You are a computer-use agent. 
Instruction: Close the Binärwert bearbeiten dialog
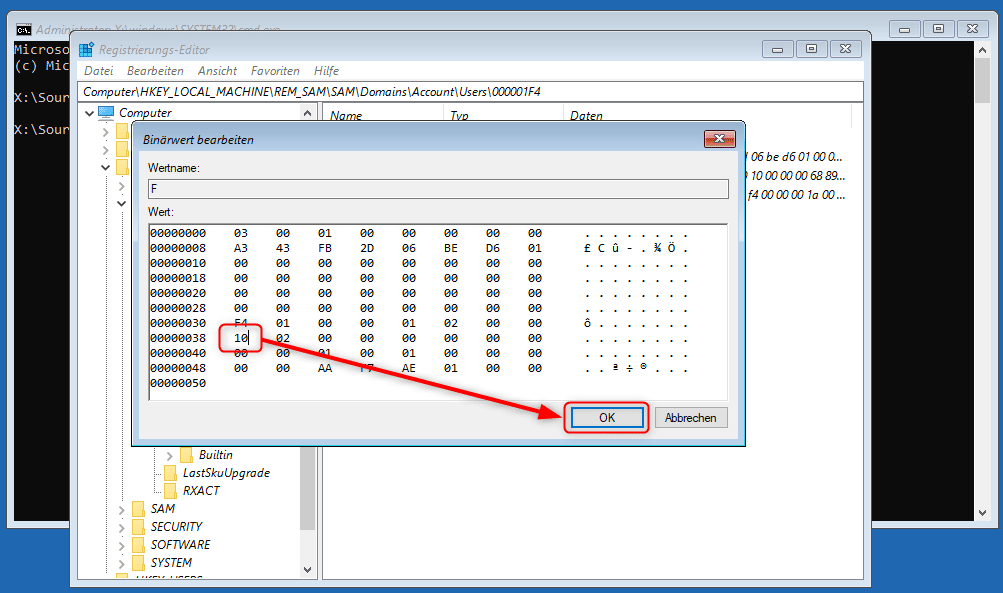coord(720,139)
